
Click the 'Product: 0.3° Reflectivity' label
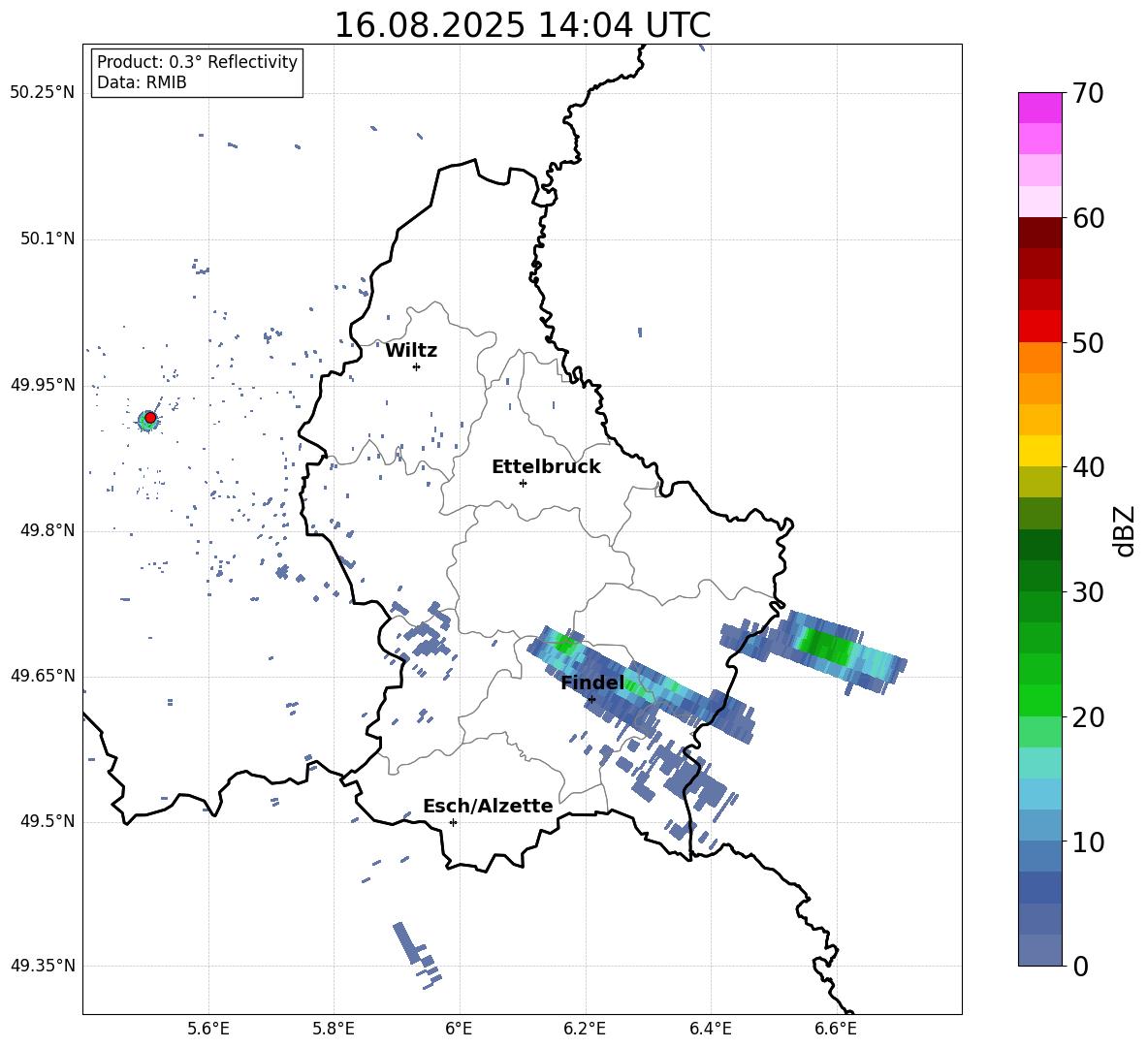tap(197, 61)
